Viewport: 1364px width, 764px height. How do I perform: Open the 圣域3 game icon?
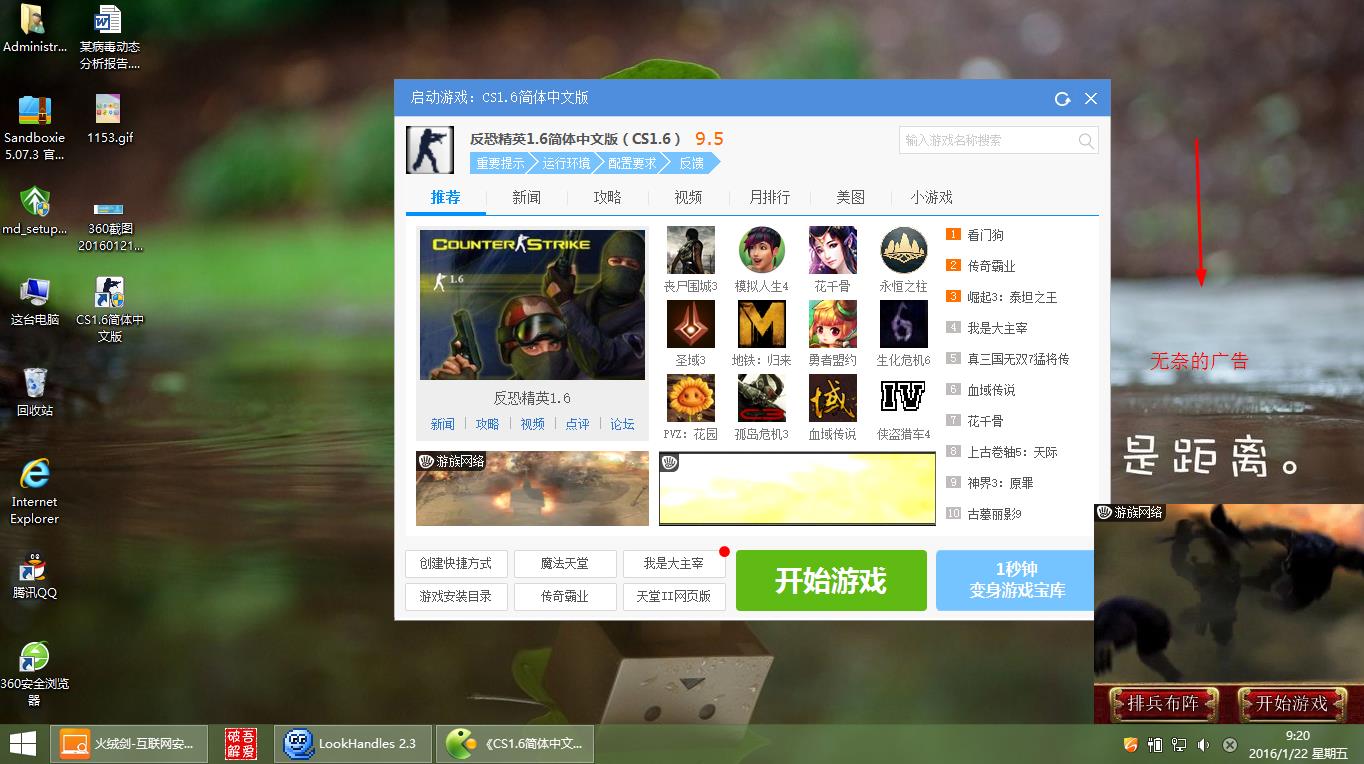(691, 324)
